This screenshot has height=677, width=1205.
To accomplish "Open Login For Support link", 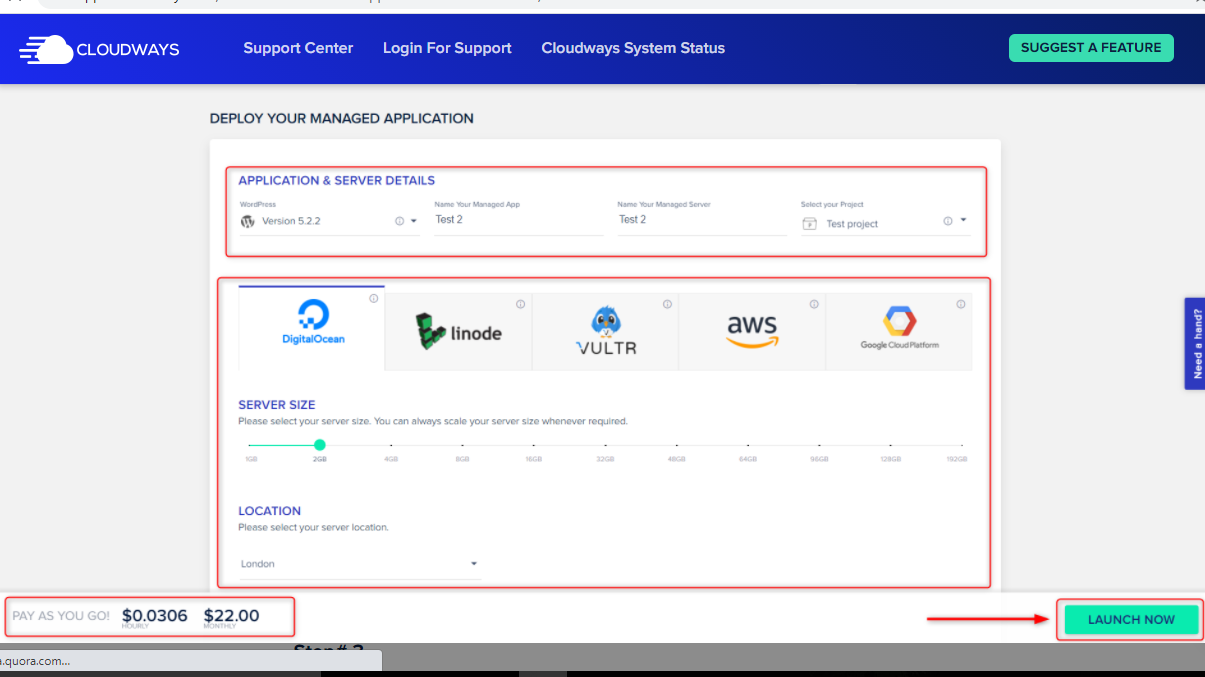I will pos(447,48).
